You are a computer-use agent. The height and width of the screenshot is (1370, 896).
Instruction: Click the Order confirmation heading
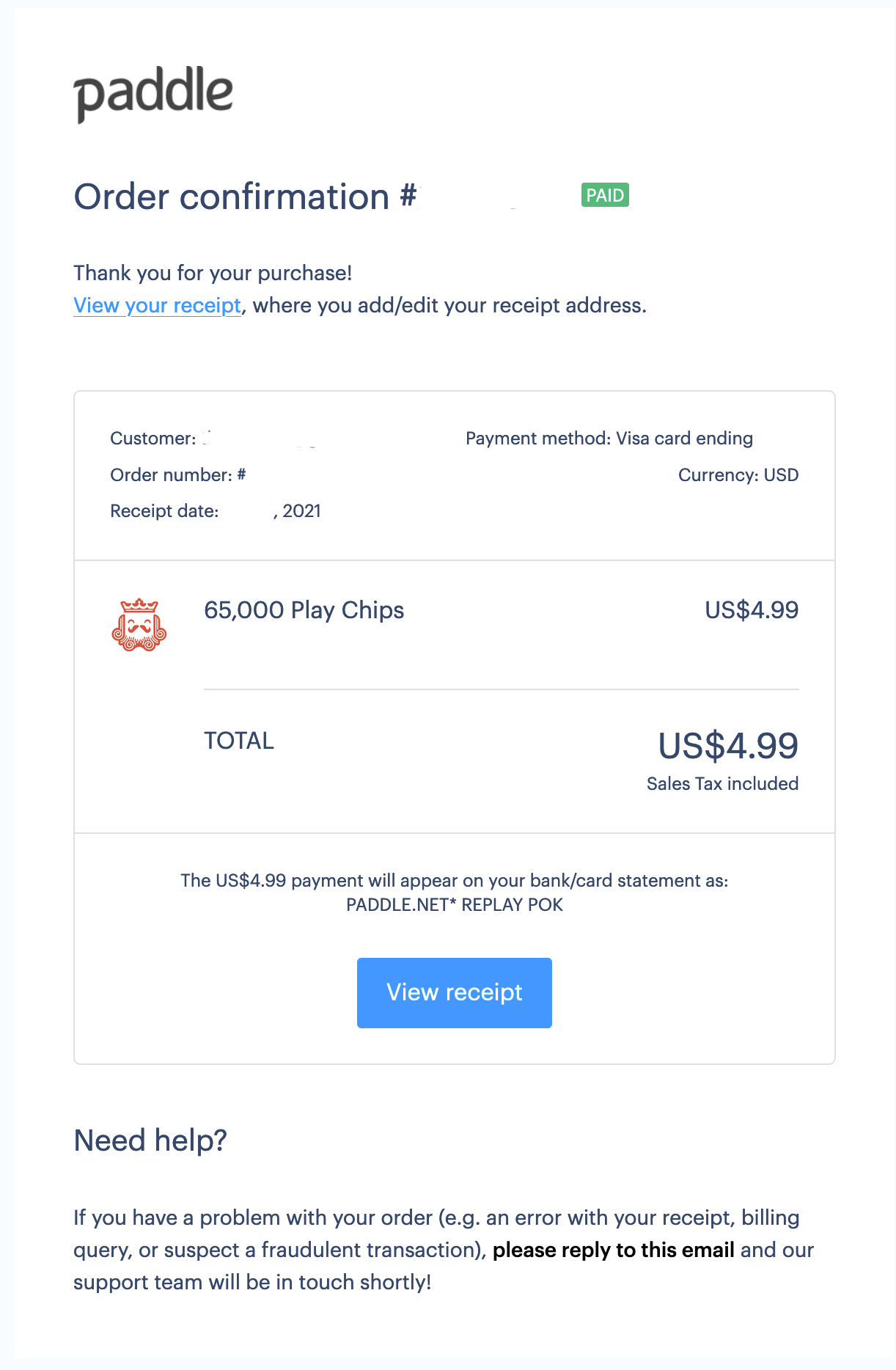click(246, 197)
